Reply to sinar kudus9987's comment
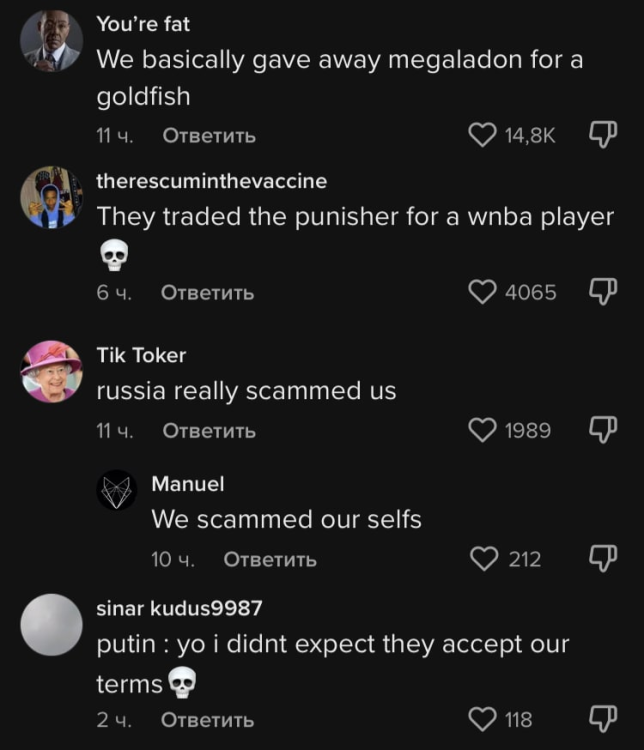This screenshot has height=750, width=644. pos(208,720)
